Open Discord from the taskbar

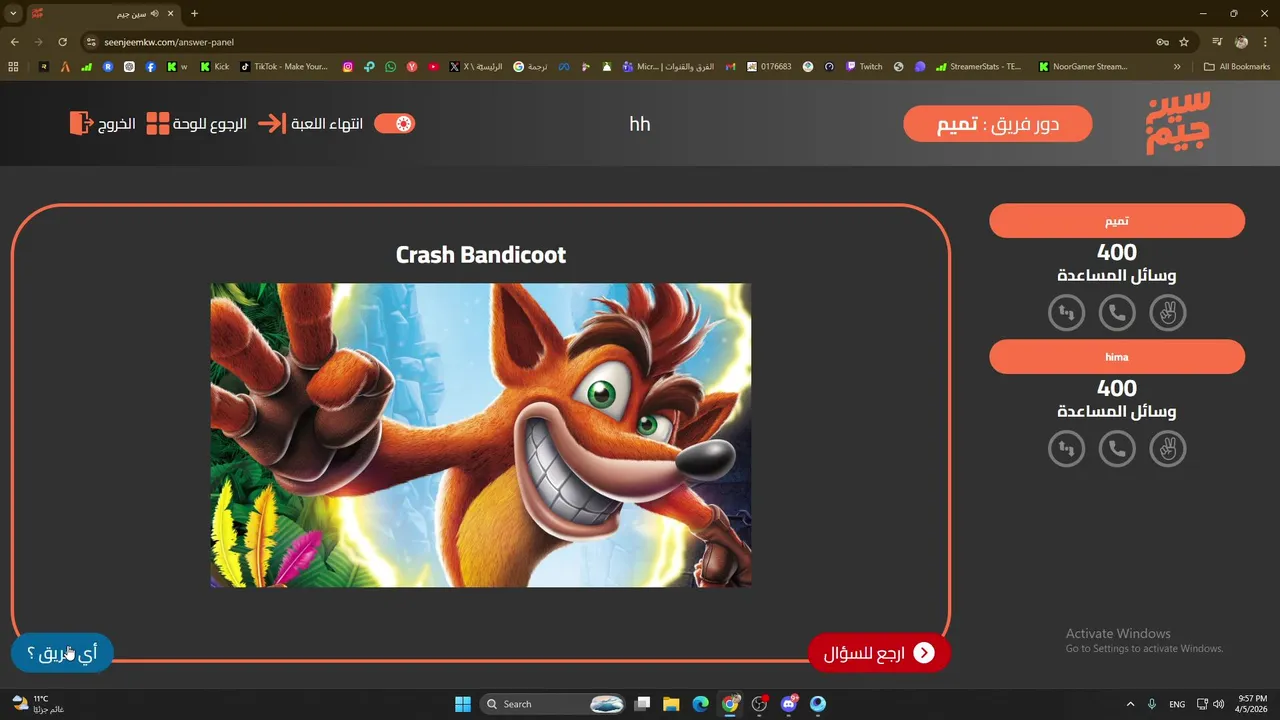tap(789, 704)
